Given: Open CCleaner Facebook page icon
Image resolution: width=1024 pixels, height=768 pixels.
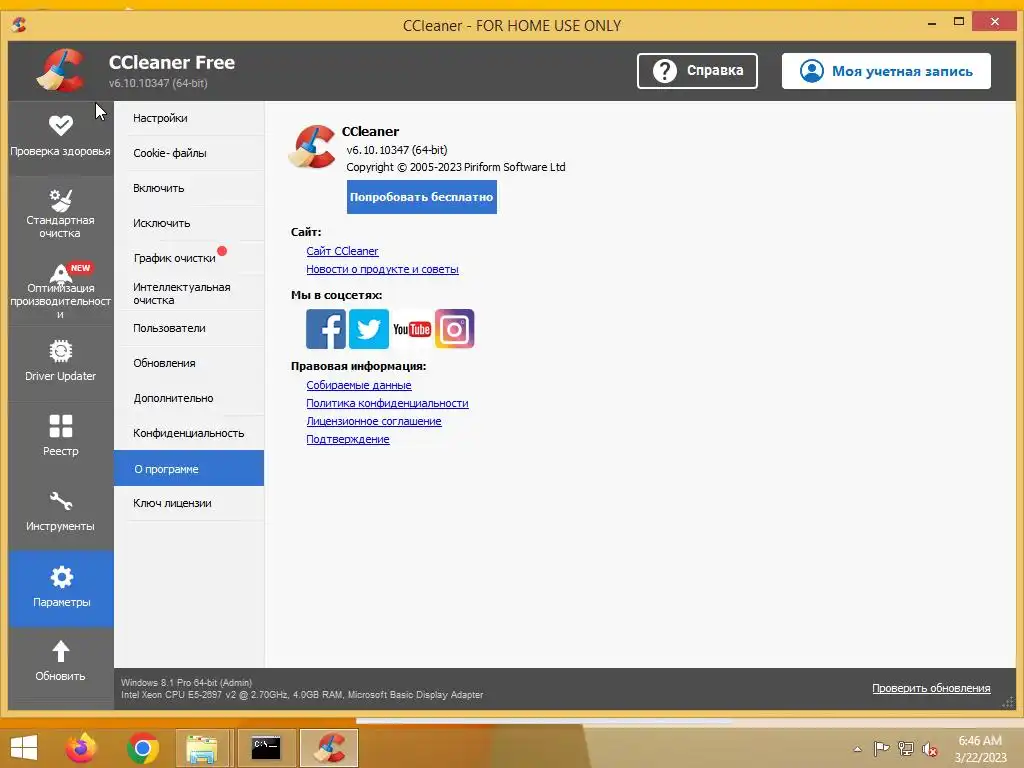Looking at the screenshot, I should 326,328.
